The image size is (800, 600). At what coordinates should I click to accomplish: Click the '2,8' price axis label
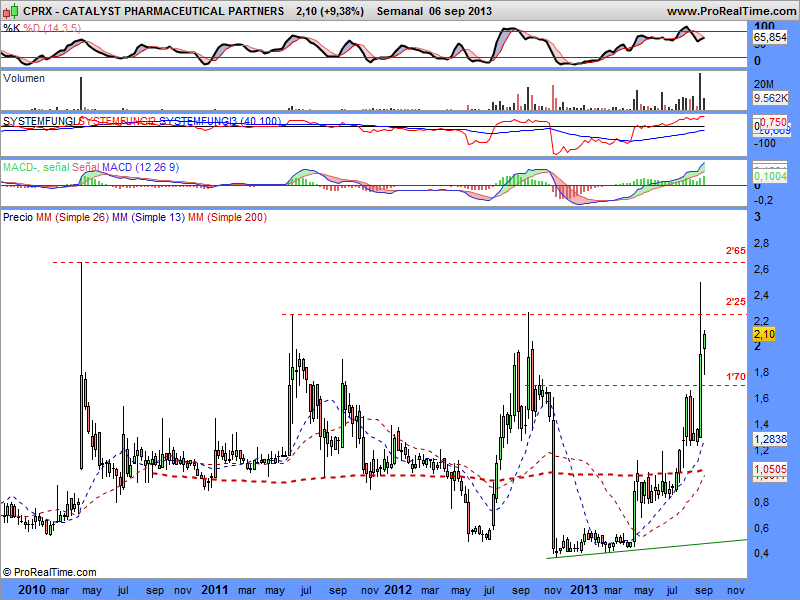coord(762,243)
